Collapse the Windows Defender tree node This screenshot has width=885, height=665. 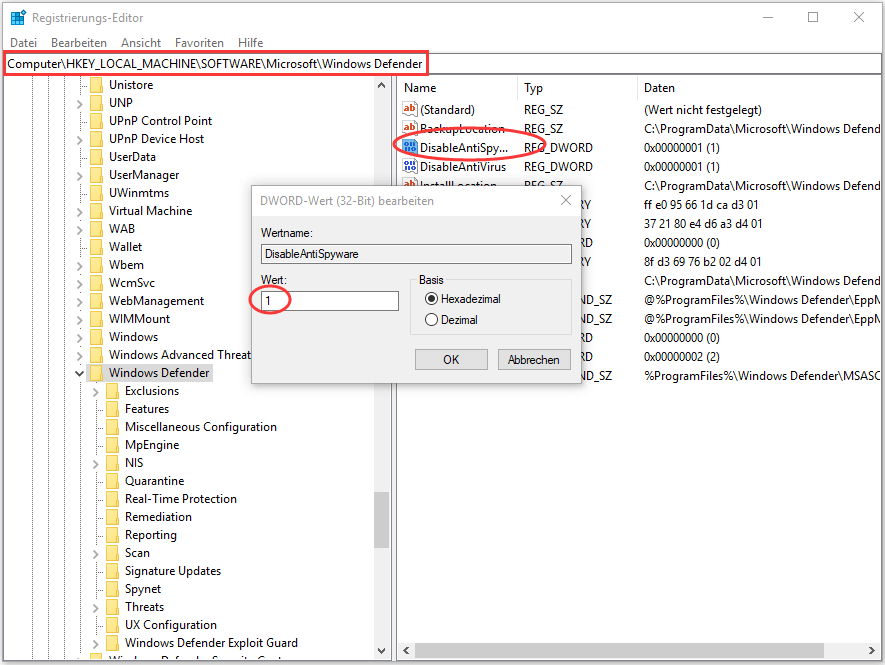point(79,372)
